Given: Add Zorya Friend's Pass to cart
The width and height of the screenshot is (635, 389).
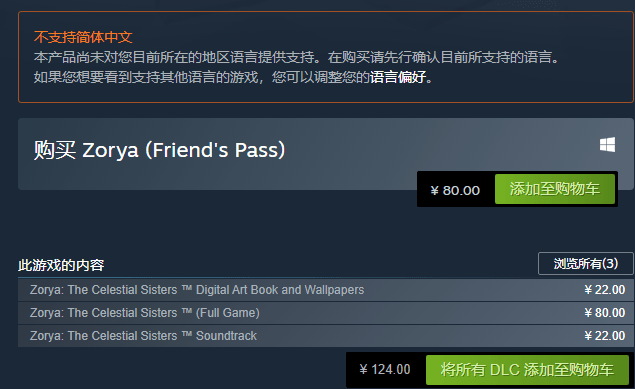Looking at the screenshot, I should [x=555, y=189].
